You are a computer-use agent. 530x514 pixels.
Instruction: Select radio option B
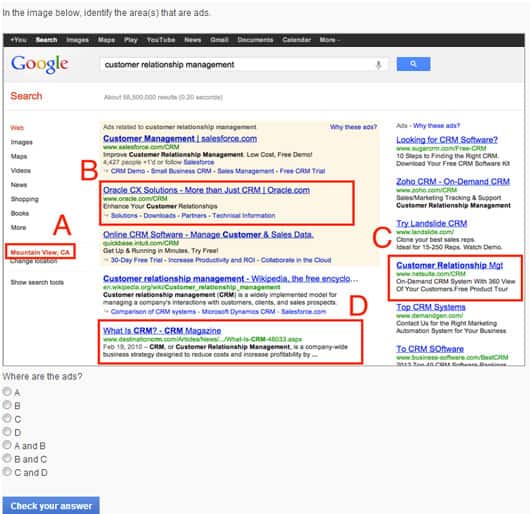(7, 405)
